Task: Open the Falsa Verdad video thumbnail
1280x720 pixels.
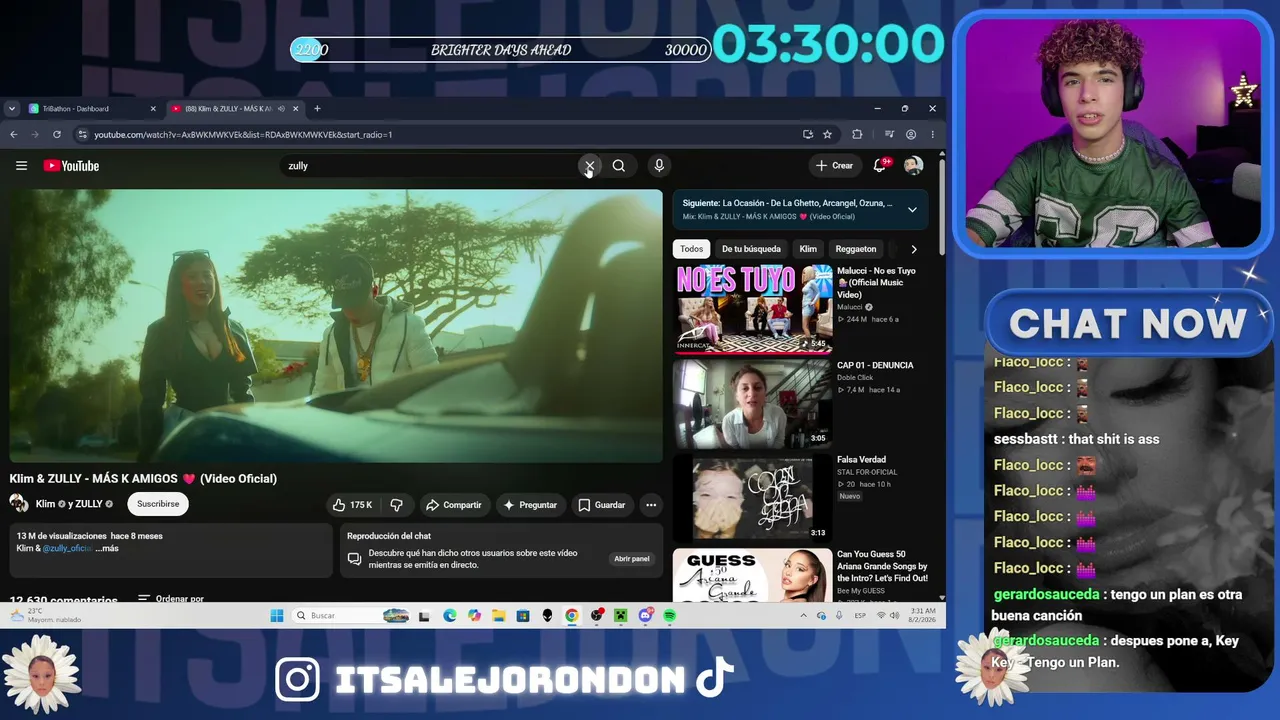Action: pyautogui.click(x=754, y=498)
